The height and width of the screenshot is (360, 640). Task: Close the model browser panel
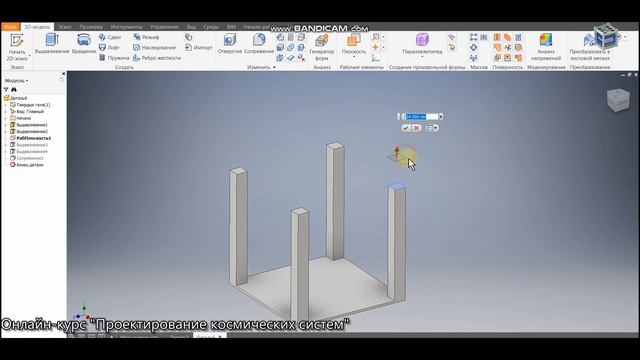(x=63, y=74)
